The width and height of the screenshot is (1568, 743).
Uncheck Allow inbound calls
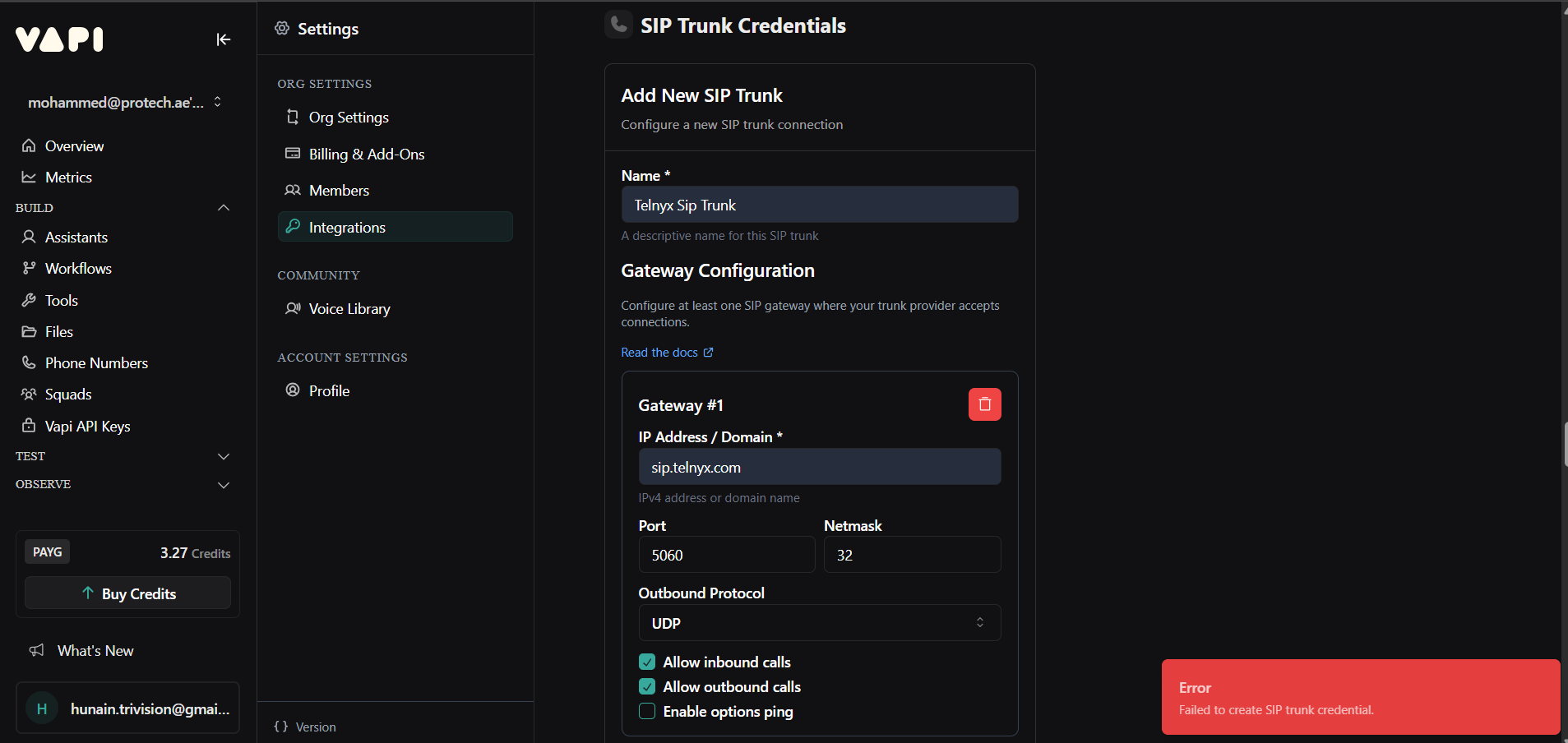647,662
